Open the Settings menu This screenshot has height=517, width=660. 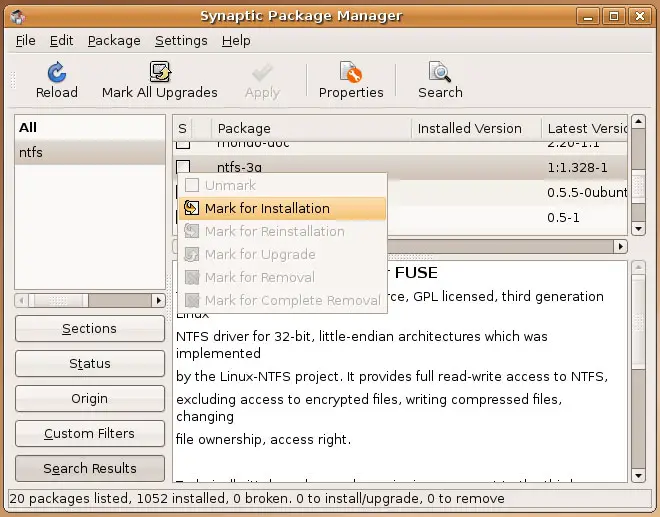pos(181,40)
